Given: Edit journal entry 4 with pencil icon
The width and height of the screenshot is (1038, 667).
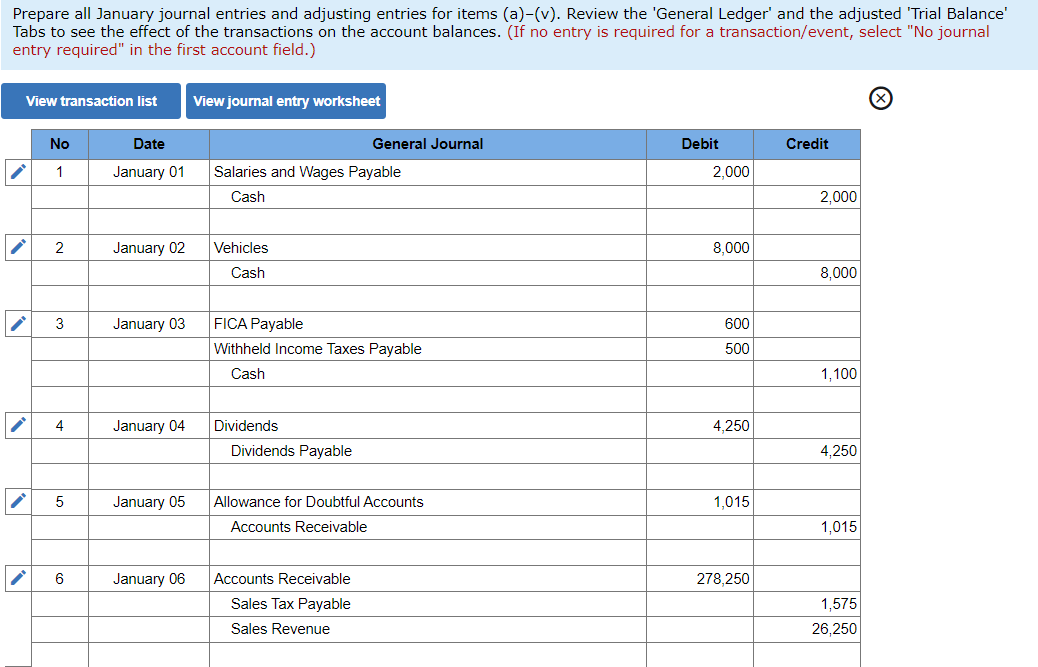Looking at the screenshot, I should (x=18, y=425).
